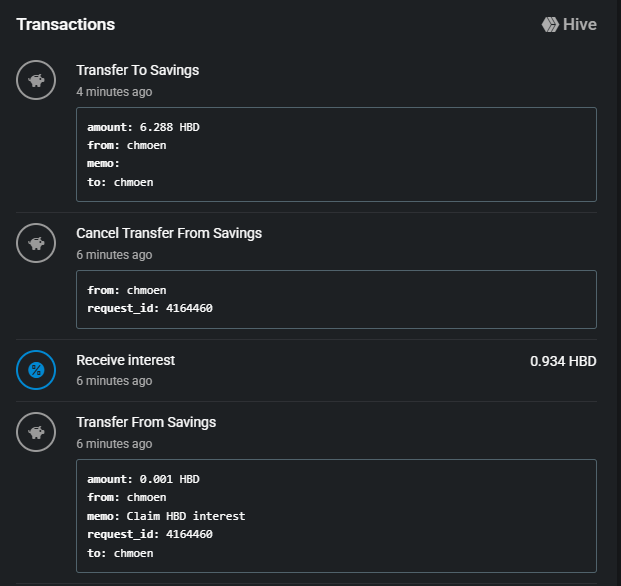Screen dimensions: 621x586
Task: Click the 0.934 HBD interest amount
Action: [563, 361]
